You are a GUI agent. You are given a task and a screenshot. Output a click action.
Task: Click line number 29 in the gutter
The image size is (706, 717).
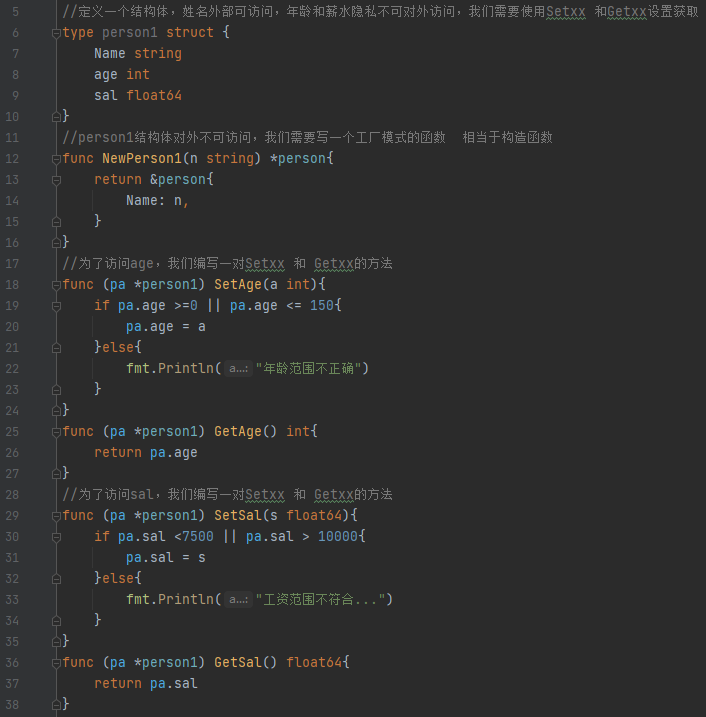coord(13,516)
